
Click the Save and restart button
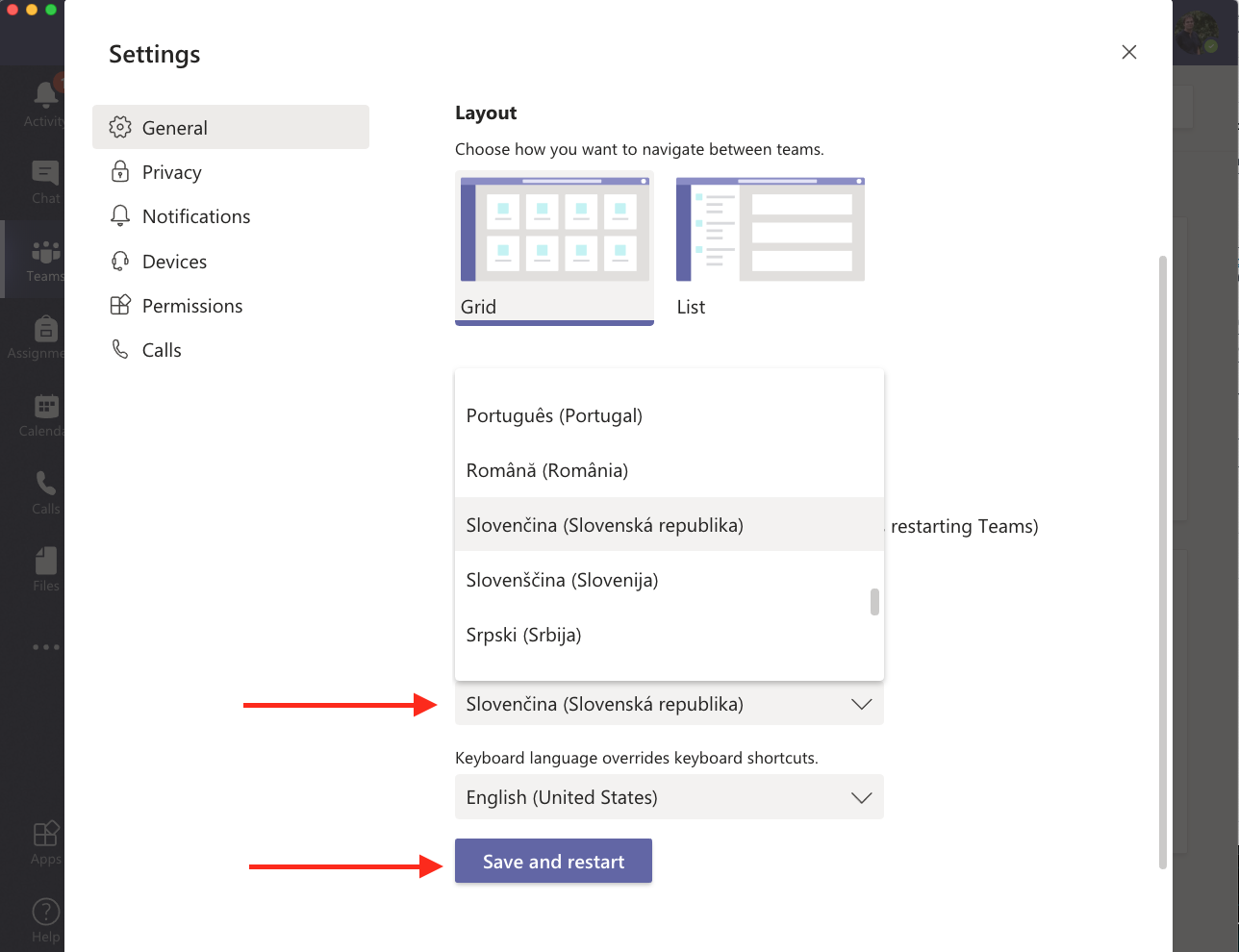tap(553, 862)
